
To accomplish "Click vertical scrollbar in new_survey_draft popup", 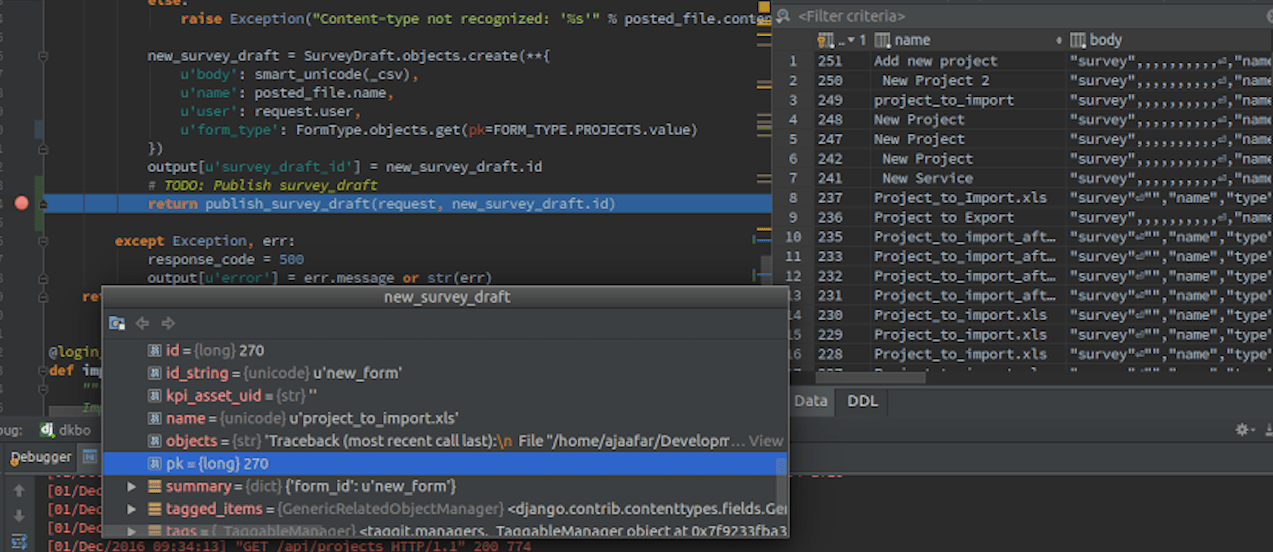I will [783, 466].
